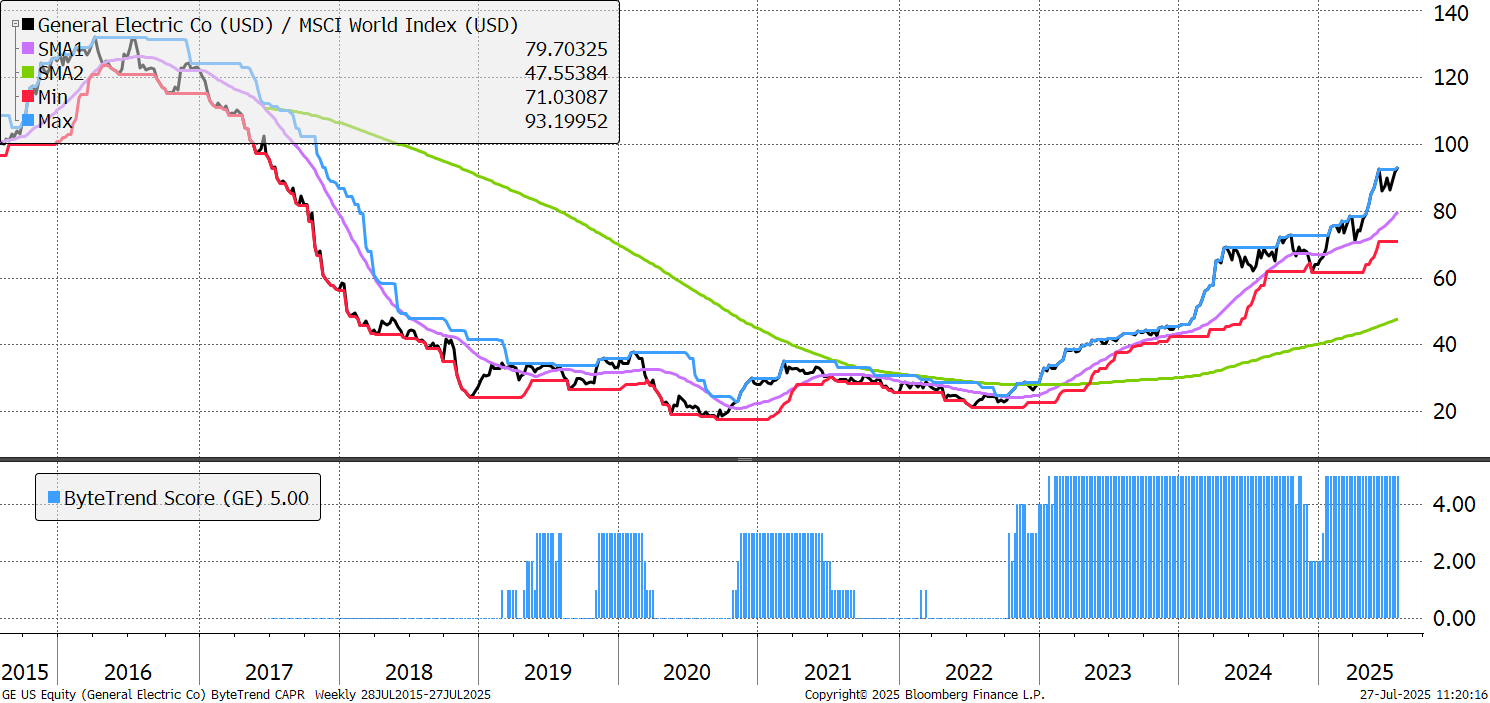Click the 2021 year label
This screenshot has width=1490, height=703.
(x=828, y=671)
